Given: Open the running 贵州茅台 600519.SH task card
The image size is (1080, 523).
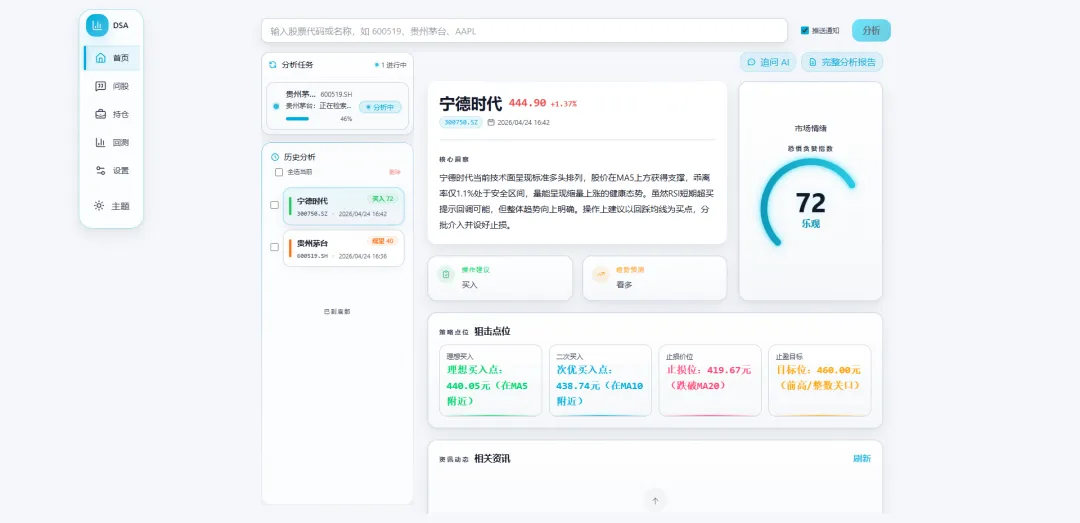Looking at the screenshot, I should [338, 106].
